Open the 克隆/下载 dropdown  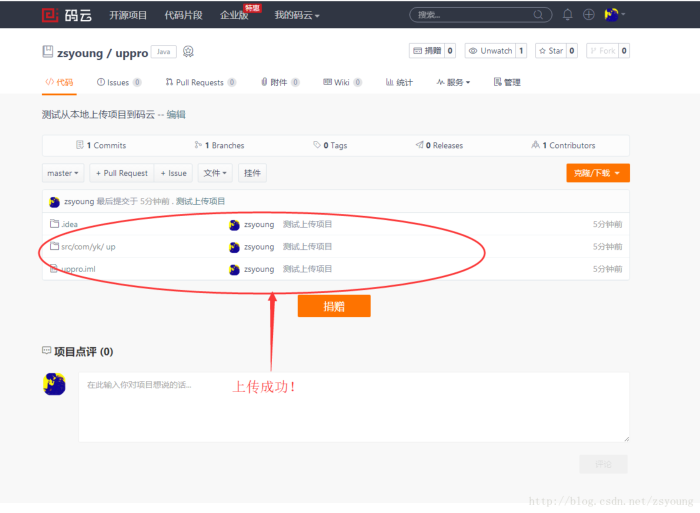pyautogui.click(x=597, y=173)
